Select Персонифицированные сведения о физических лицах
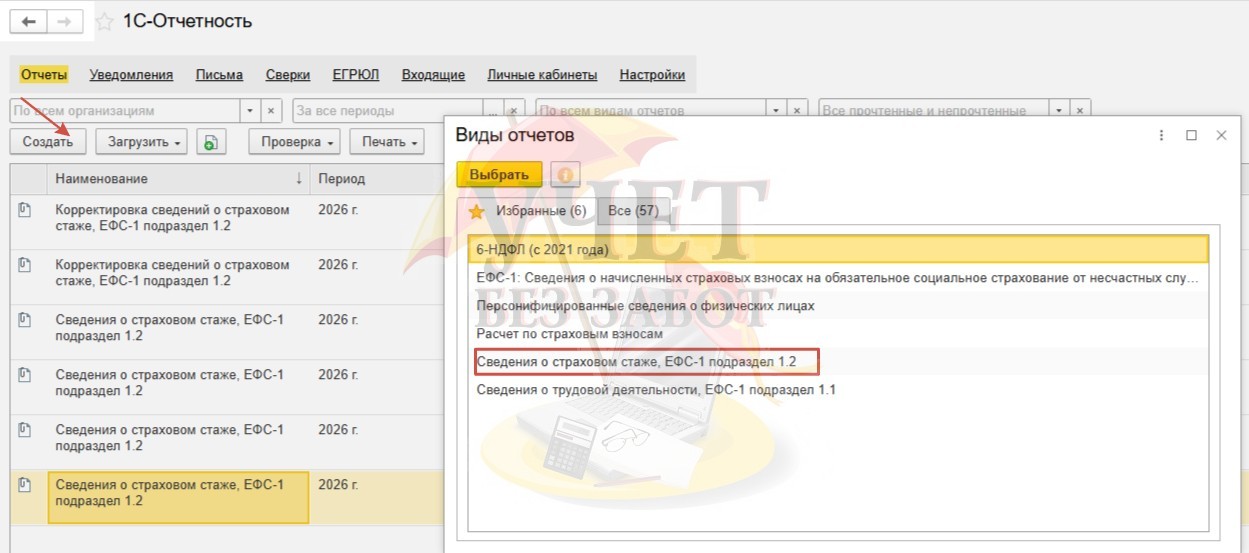 click(x=838, y=305)
